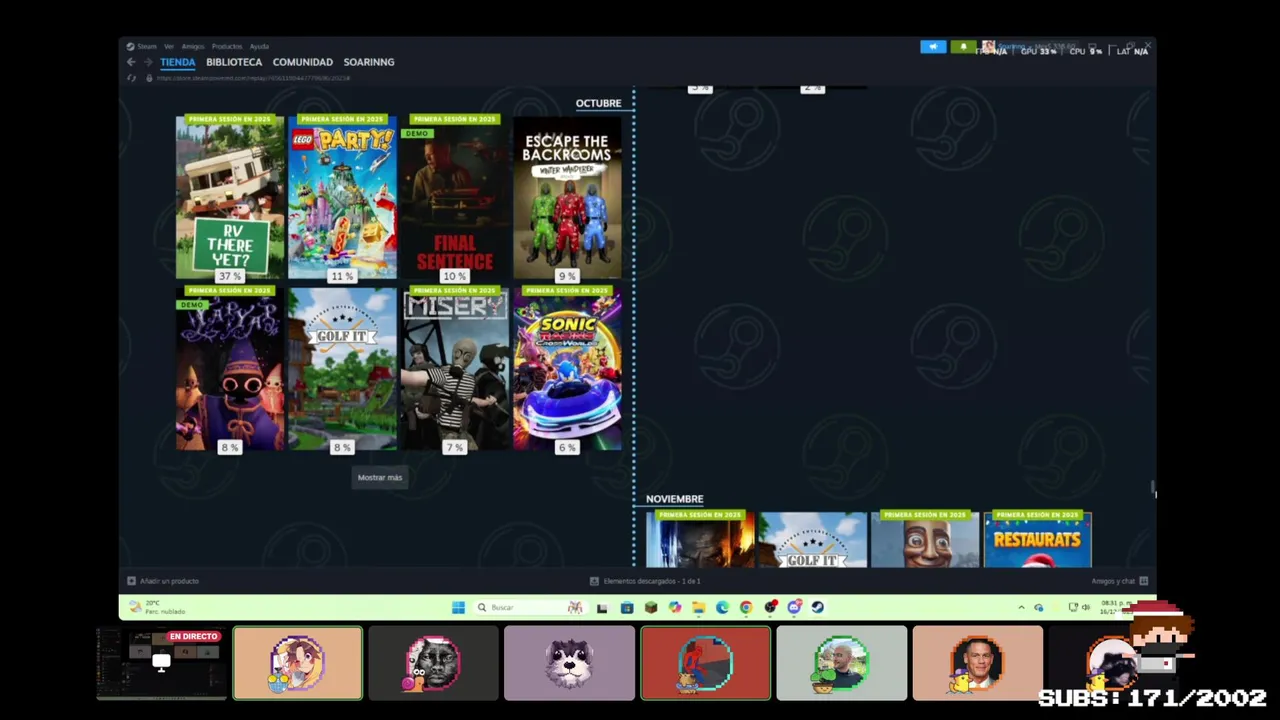The height and width of the screenshot is (720, 1280).
Task: Open the LEGO Party! game cover
Action: [342, 198]
